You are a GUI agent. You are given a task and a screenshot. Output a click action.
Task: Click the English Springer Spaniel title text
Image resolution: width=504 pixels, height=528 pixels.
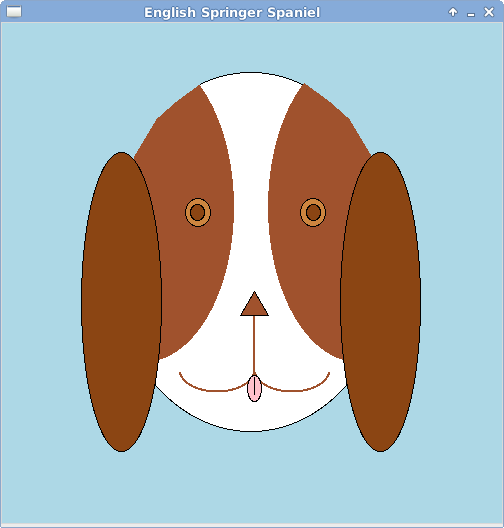click(x=232, y=12)
